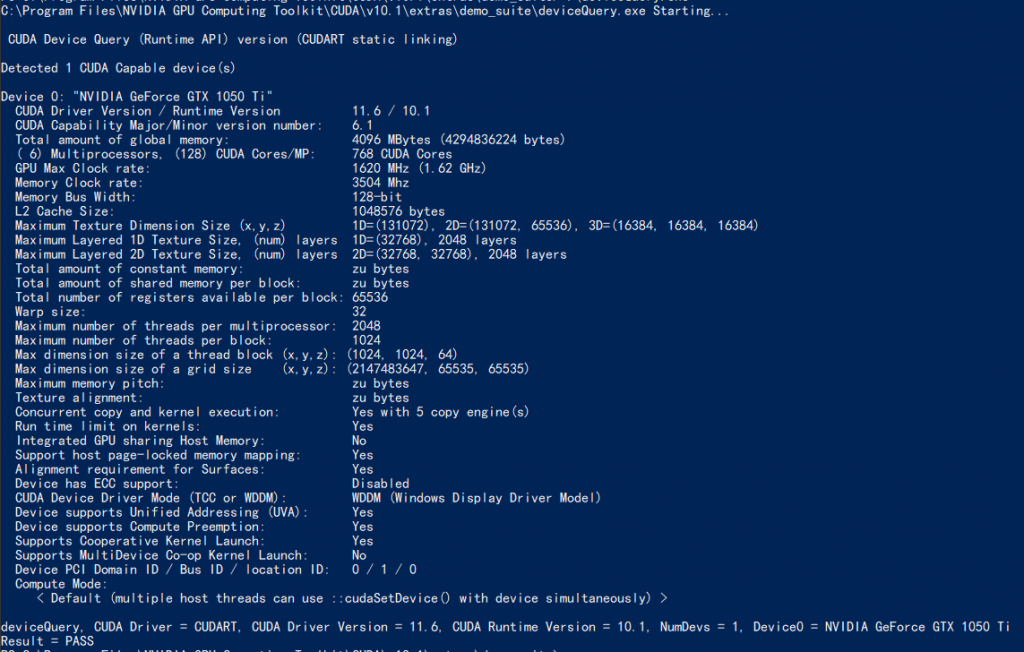Click the 'Warp size:' label
The image size is (1024, 652).
pyautogui.click(x=50, y=312)
